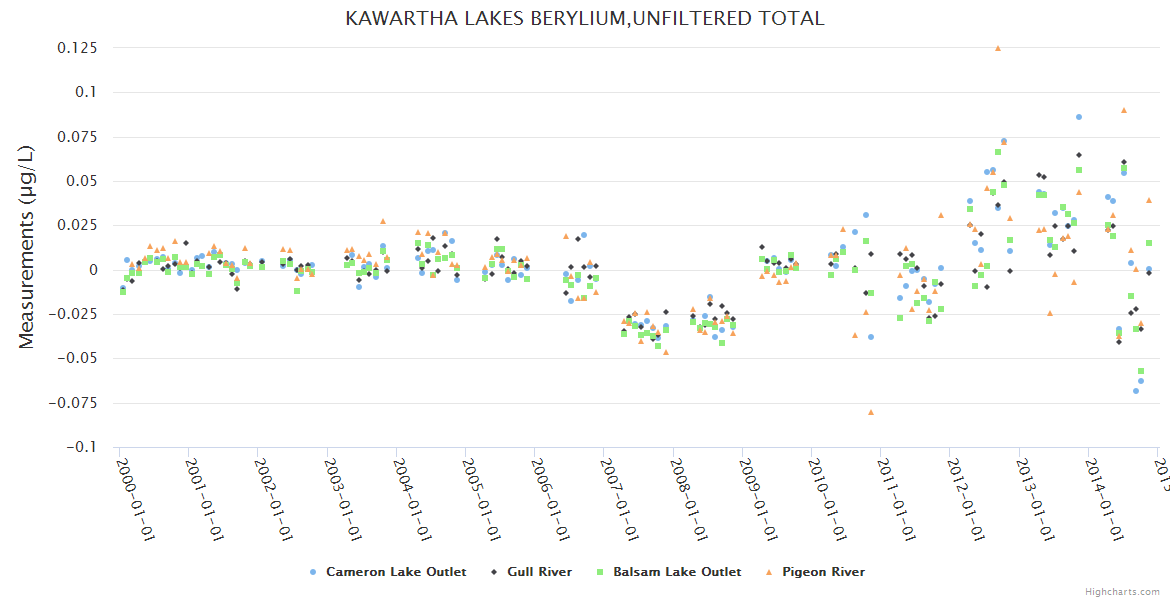Click the green square Balsam Lake Outlet legend marker
This screenshot has height=600, width=1170.
600,572
